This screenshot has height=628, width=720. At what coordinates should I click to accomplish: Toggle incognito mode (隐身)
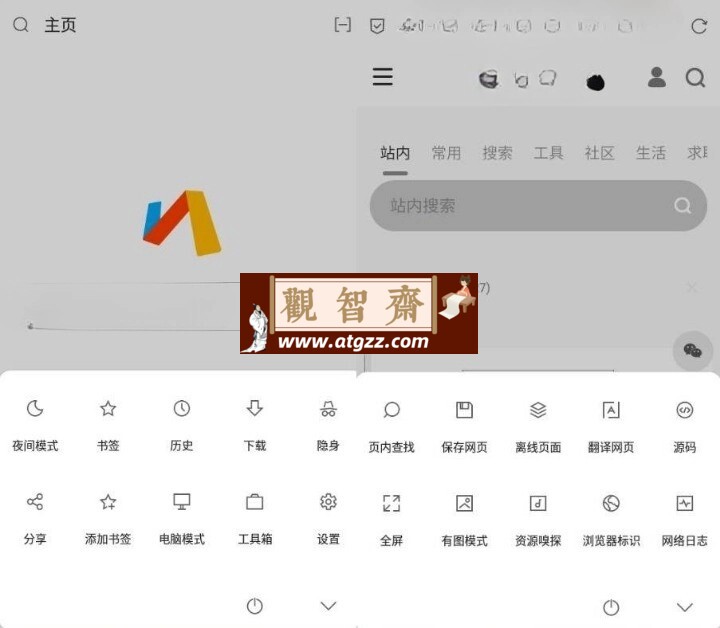328,424
